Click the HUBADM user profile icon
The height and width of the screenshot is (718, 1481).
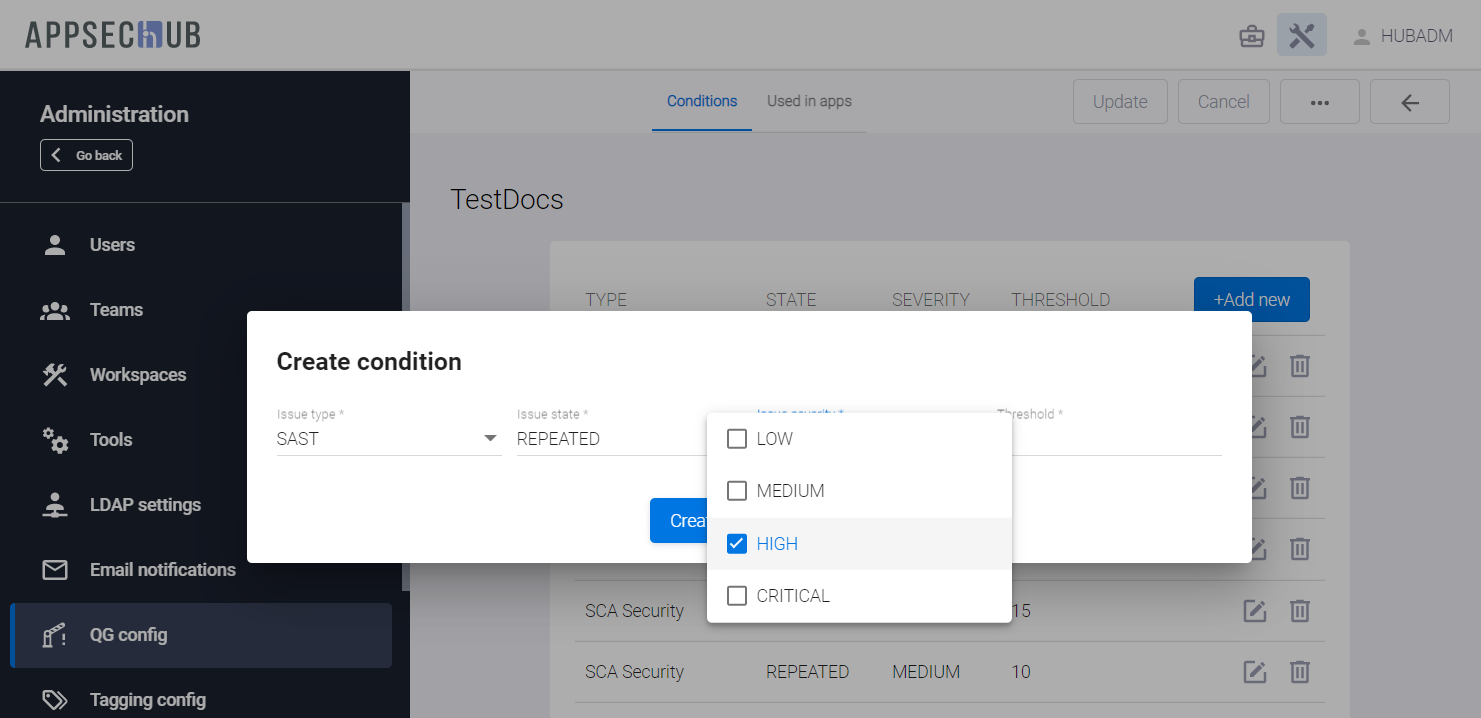coord(1361,37)
